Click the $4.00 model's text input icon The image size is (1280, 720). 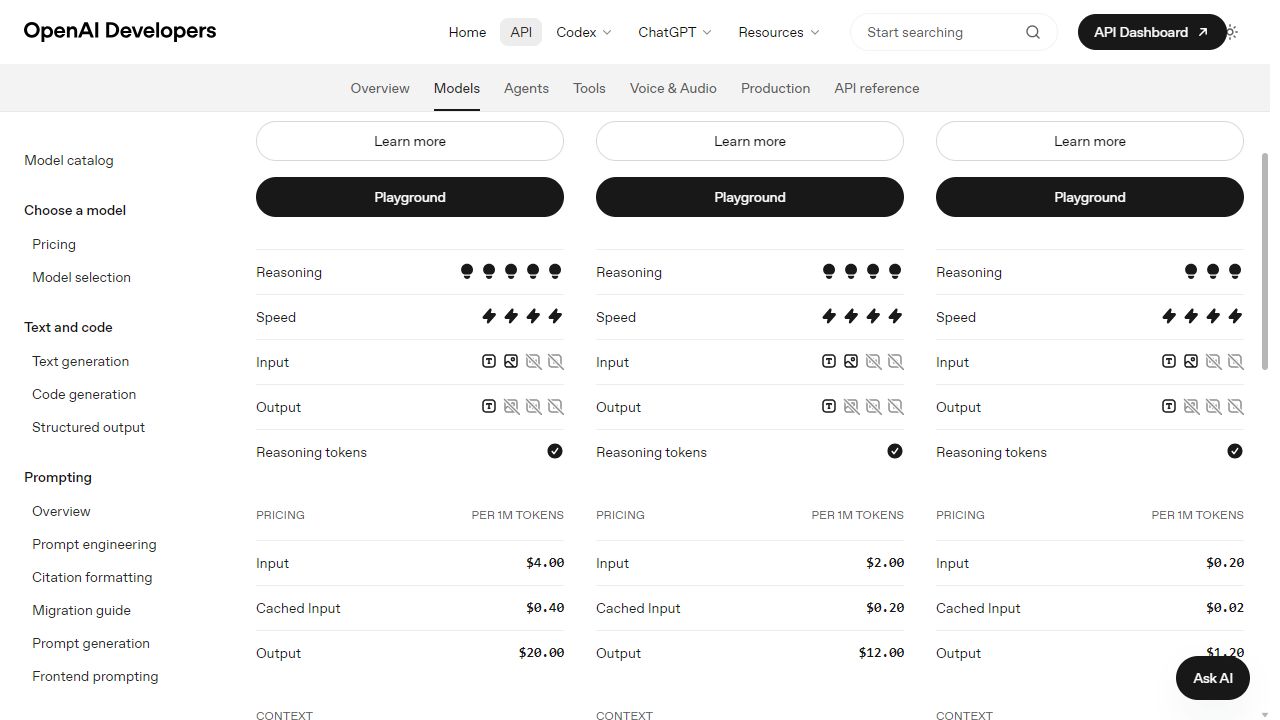pos(489,362)
